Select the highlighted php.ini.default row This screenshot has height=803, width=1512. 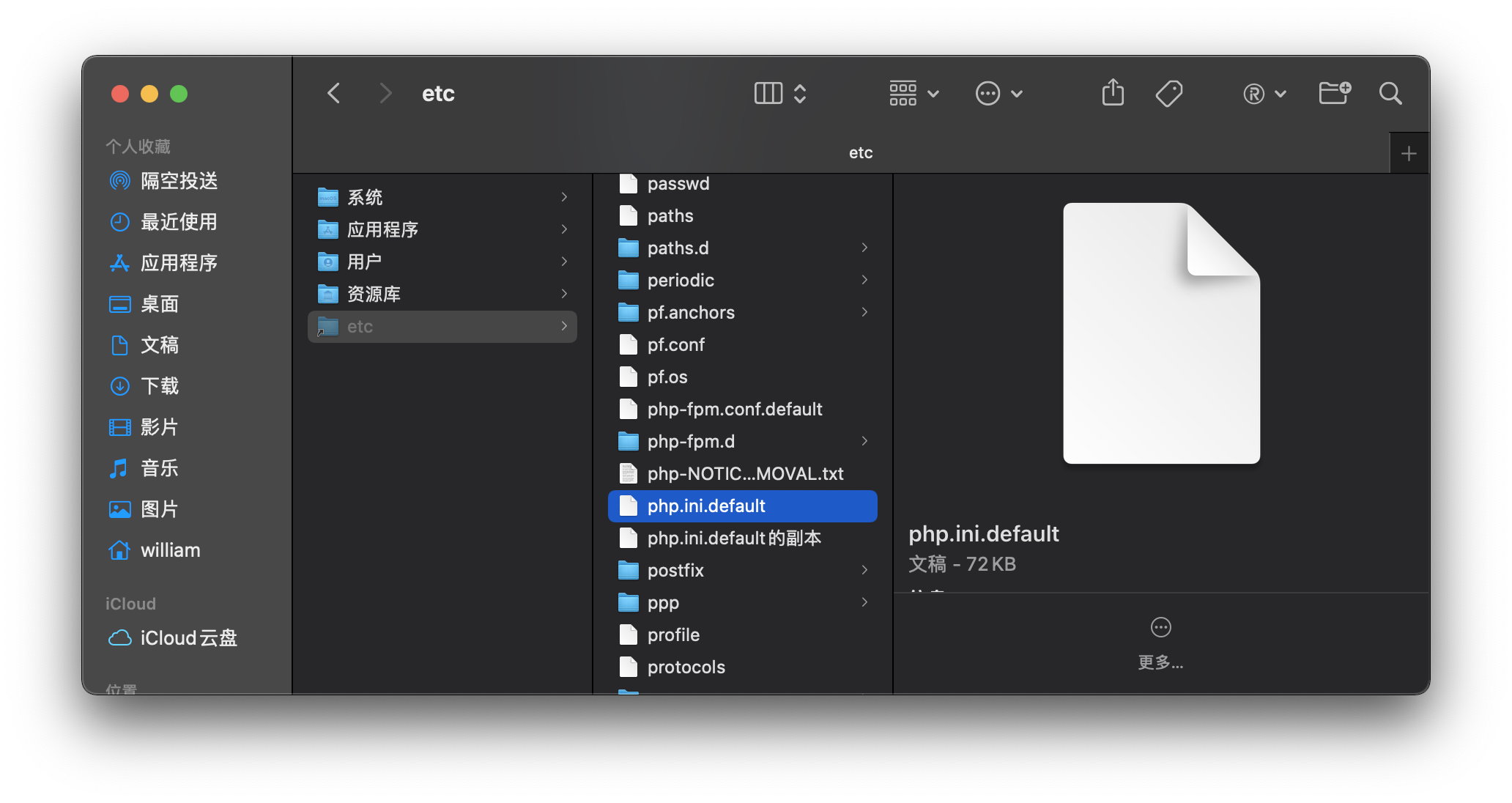click(x=743, y=506)
